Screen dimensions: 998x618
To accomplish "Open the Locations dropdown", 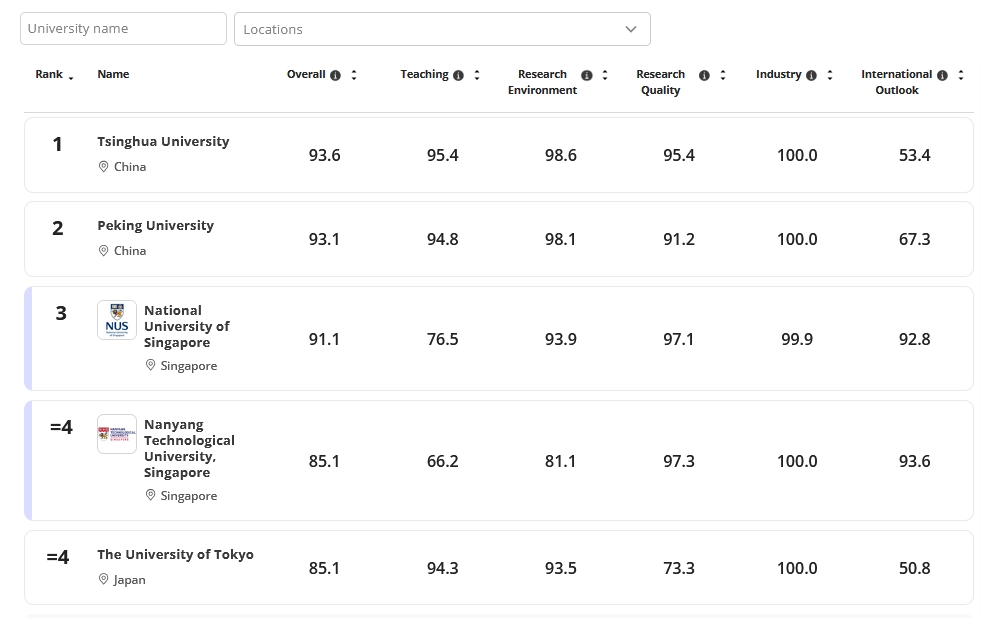I will click(442, 29).
